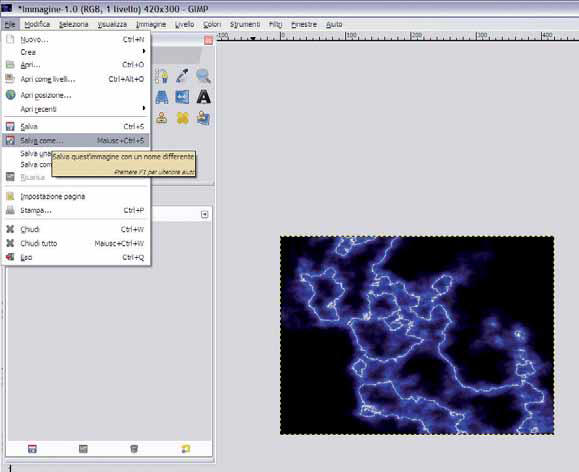
Task: Click the Salva come floppy icon
Action: pyautogui.click(x=10, y=140)
